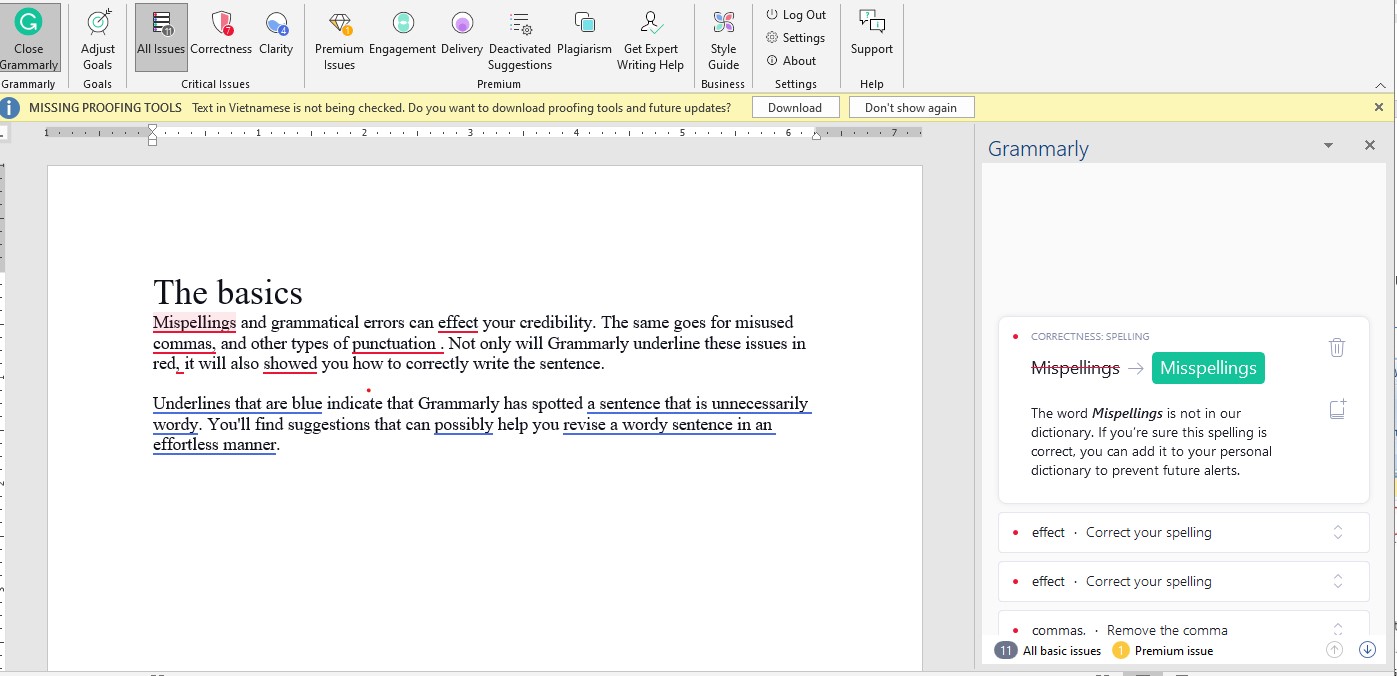Click the underlined word showed
Image resolution: width=1397 pixels, height=676 pixels.
(290, 364)
